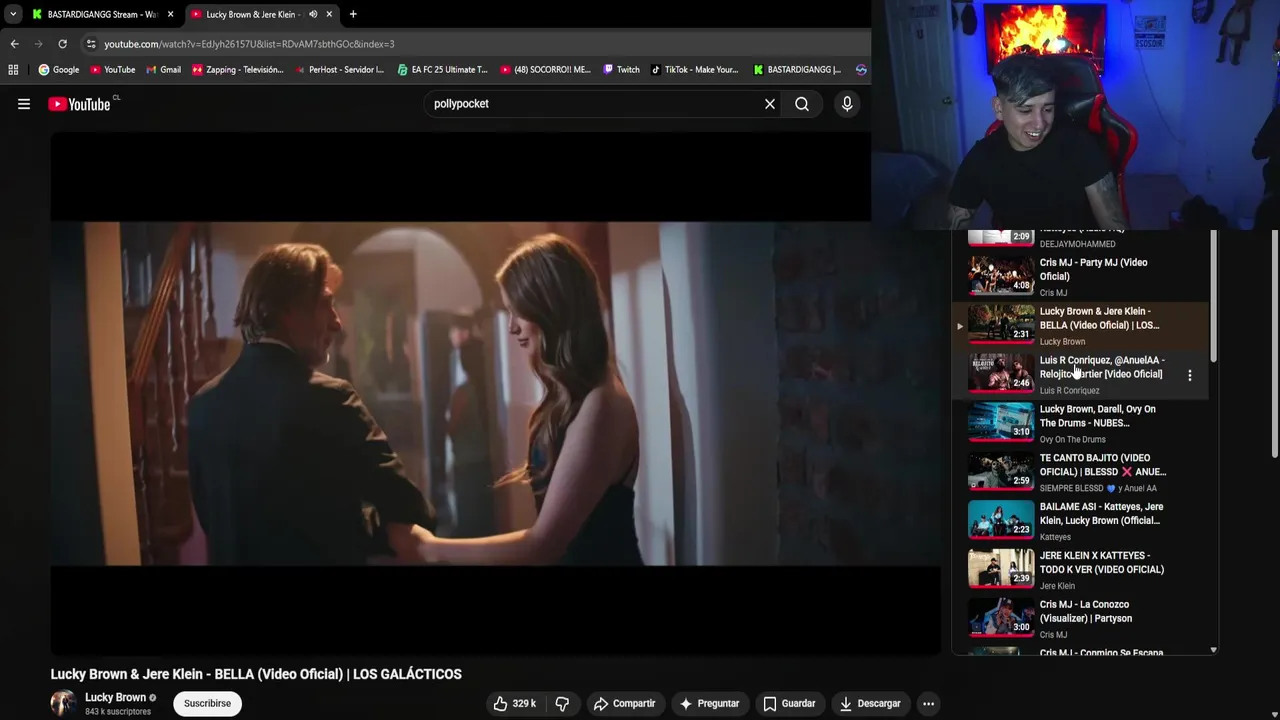Go back in browser history
1280x720 pixels.
(14, 44)
